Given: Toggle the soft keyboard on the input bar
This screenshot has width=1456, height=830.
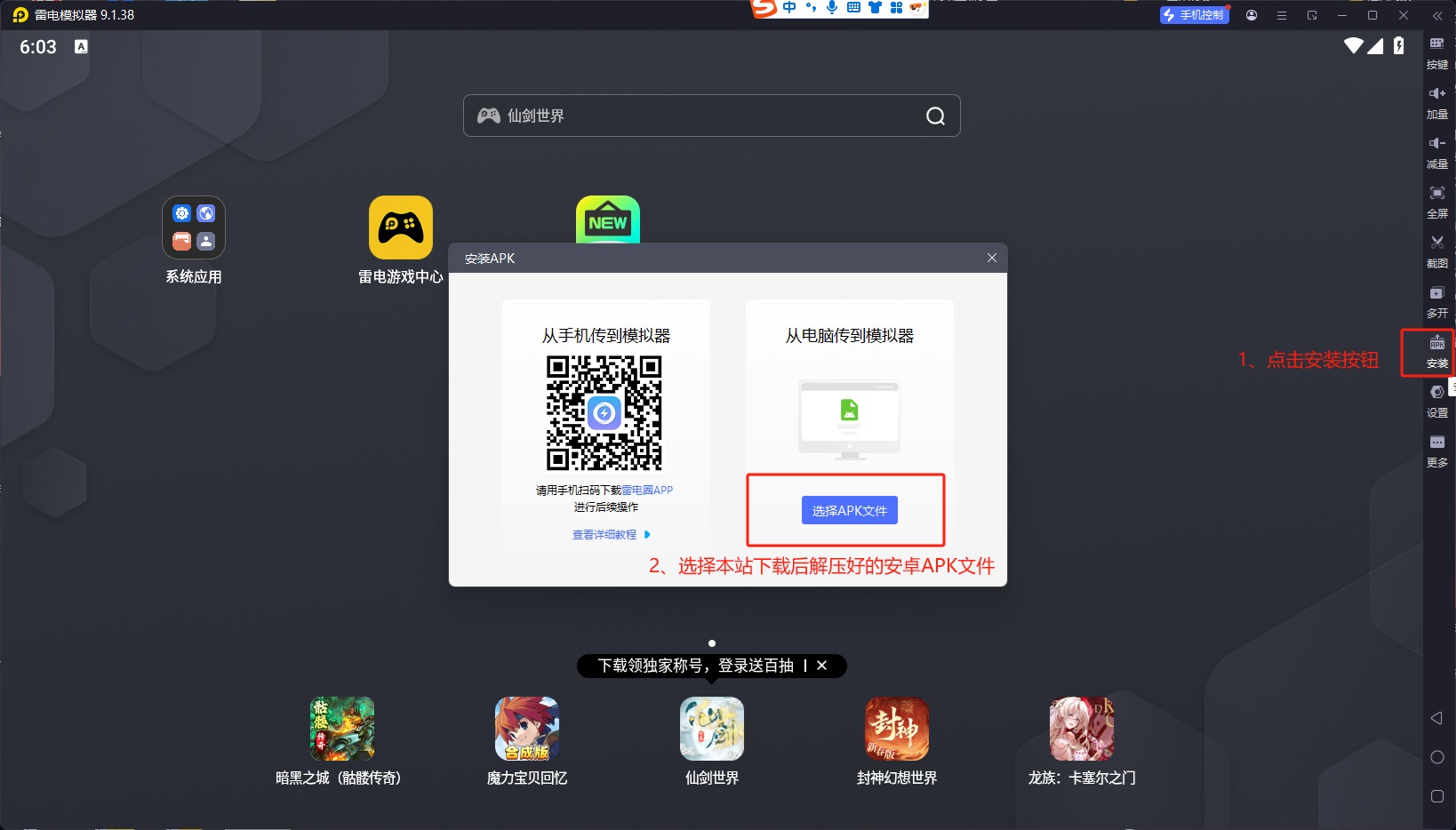Looking at the screenshot, I should pos(853,8).
